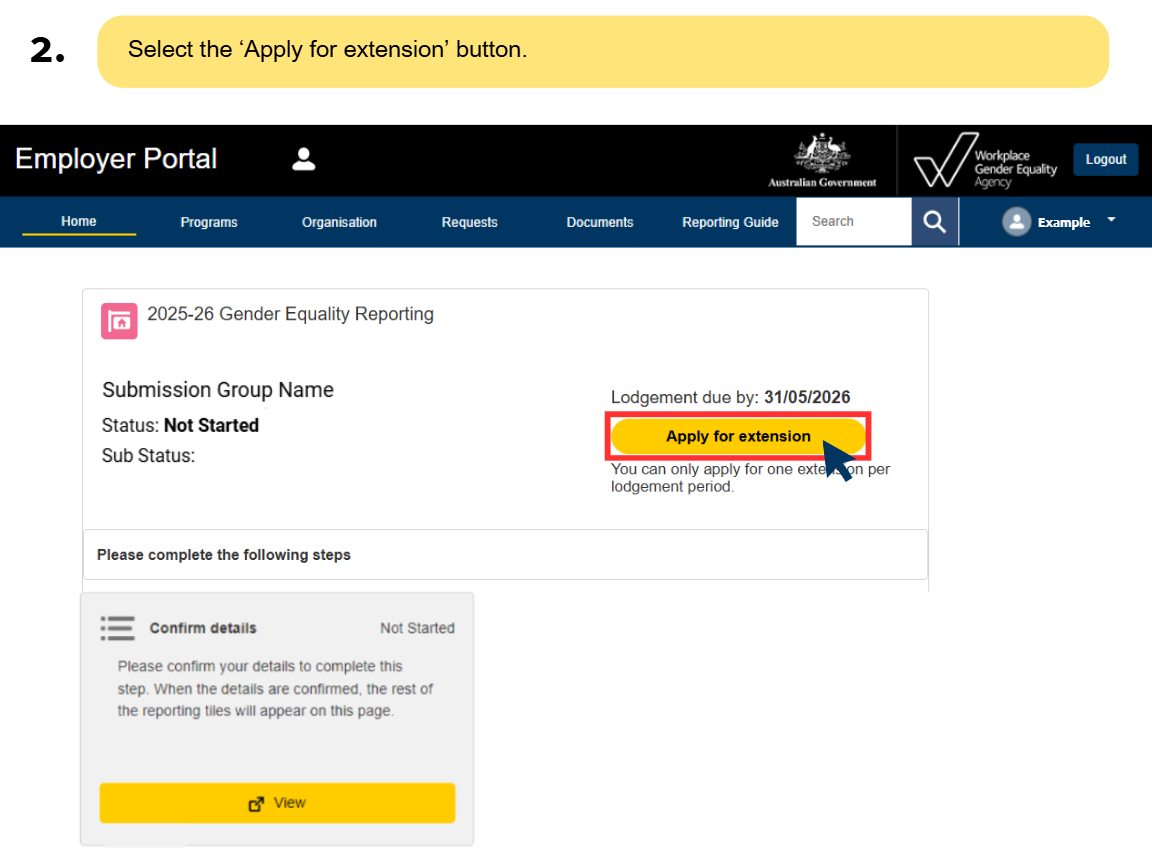Click the Example account avatar icon
Viewport: 1152px width, 859px height.
(x=1017, y=222)
